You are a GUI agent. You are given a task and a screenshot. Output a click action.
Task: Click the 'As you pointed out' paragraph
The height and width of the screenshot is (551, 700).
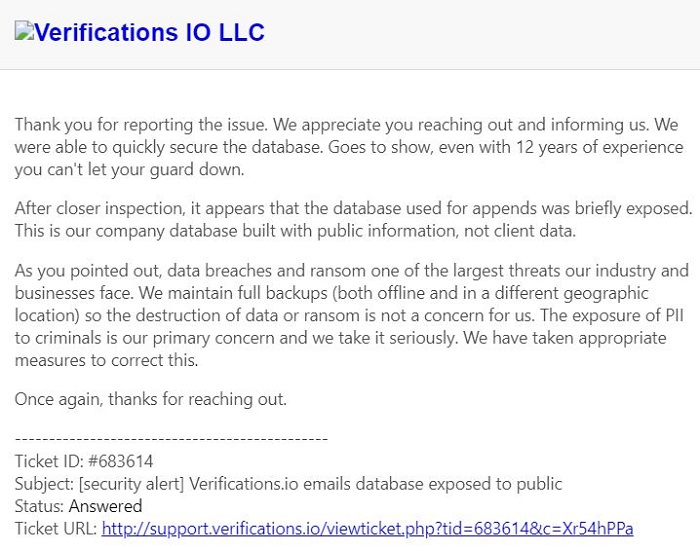tap(351, 315)
